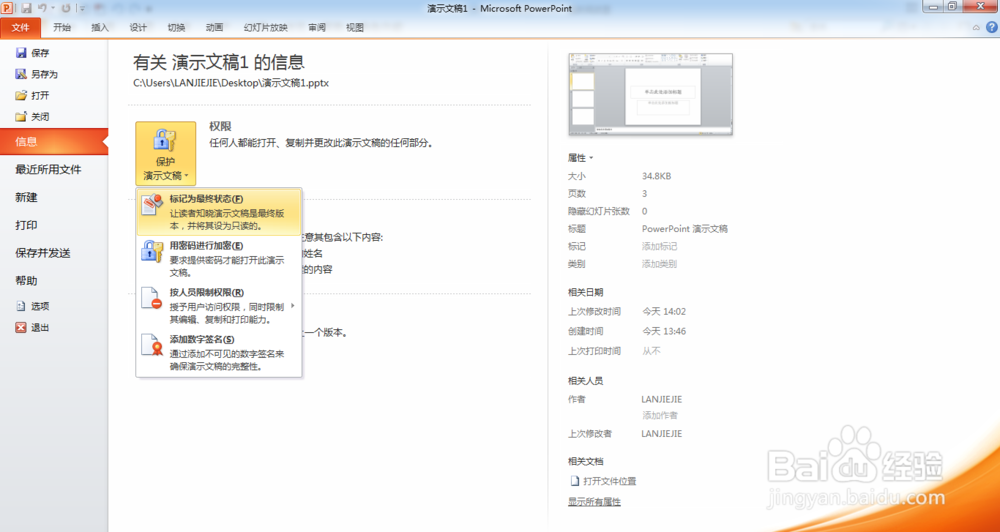Click the Options (选项) icon
The height and width of the screenshot is (532, 1000).
[22, 306]
